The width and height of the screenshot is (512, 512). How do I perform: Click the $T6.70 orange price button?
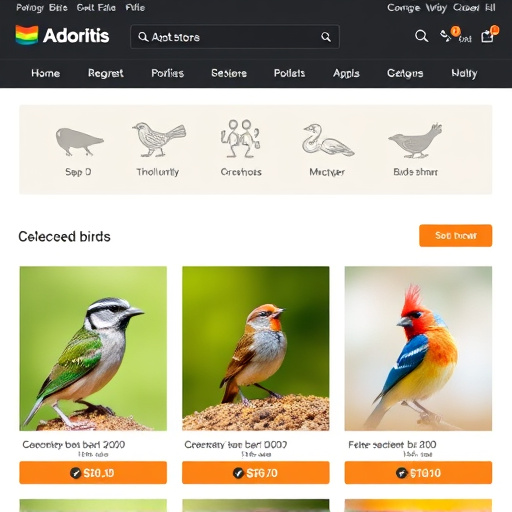pyautogui.click(x=256, y=472)
